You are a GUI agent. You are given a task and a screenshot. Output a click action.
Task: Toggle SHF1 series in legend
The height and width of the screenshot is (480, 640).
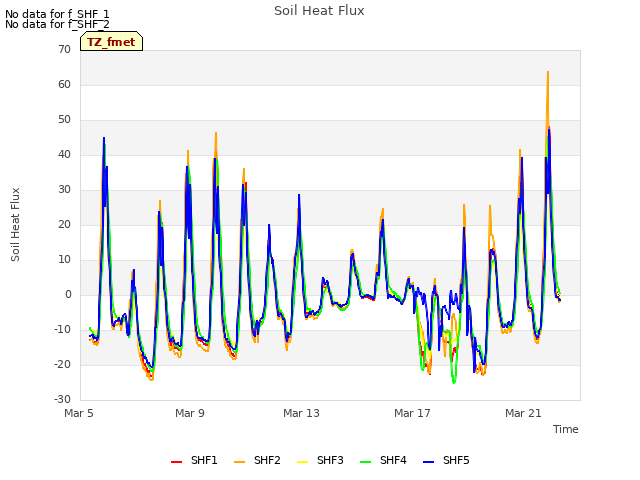194,460
